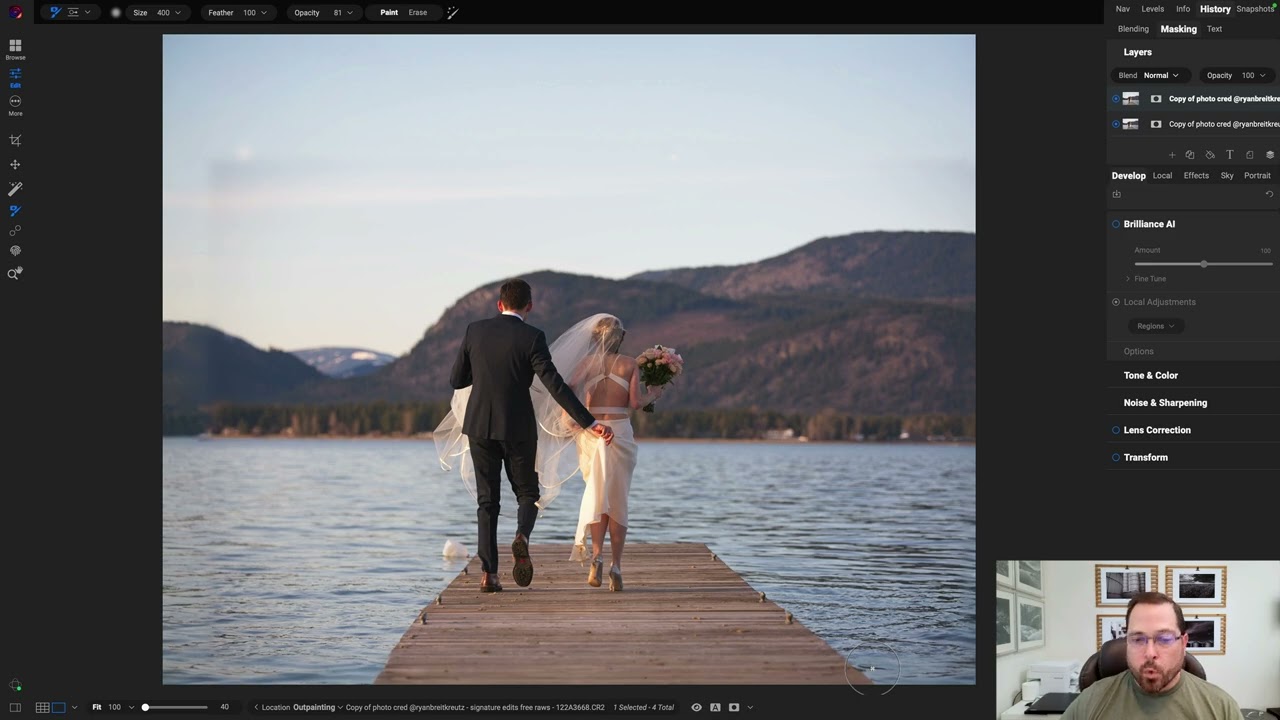
Task: Open the Levels panel tab
Action: pos(1153,9)
